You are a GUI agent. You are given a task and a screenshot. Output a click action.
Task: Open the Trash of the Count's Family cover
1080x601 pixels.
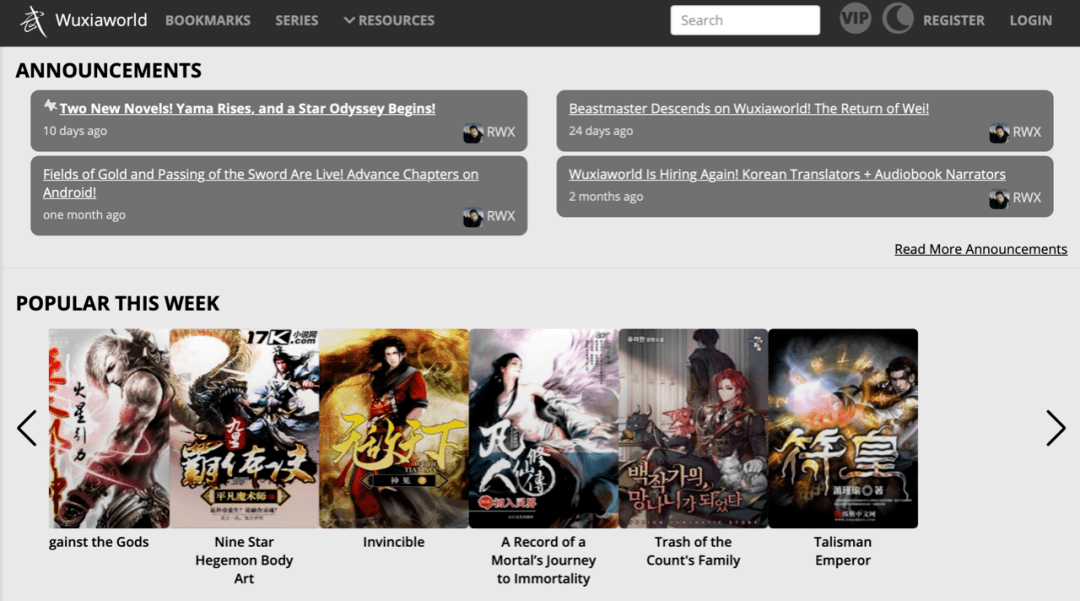pyautogui.click(x=693, y=428)
